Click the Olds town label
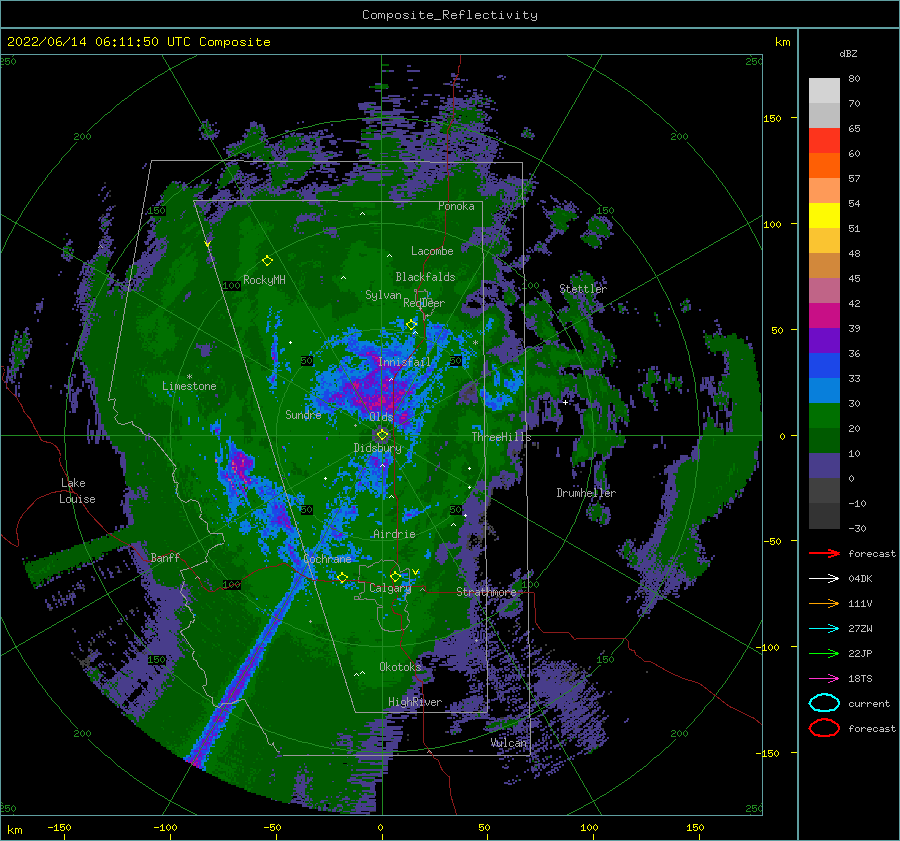 tap(381, 417)
